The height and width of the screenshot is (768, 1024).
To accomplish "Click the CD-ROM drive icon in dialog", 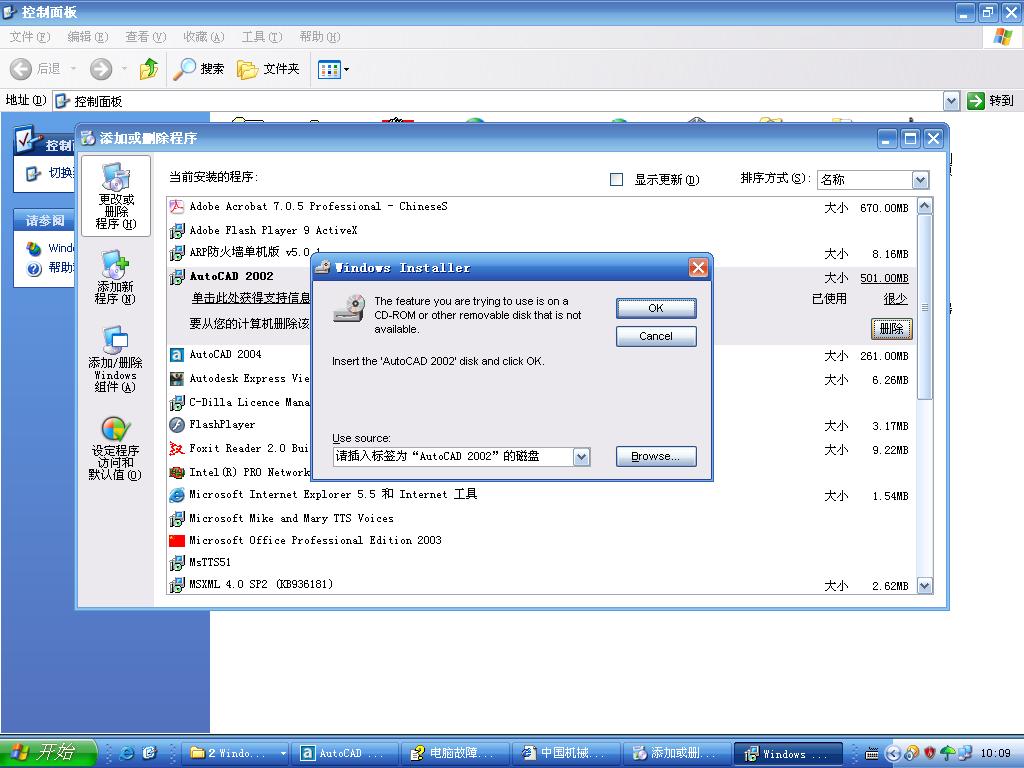I will pos(349,308).
